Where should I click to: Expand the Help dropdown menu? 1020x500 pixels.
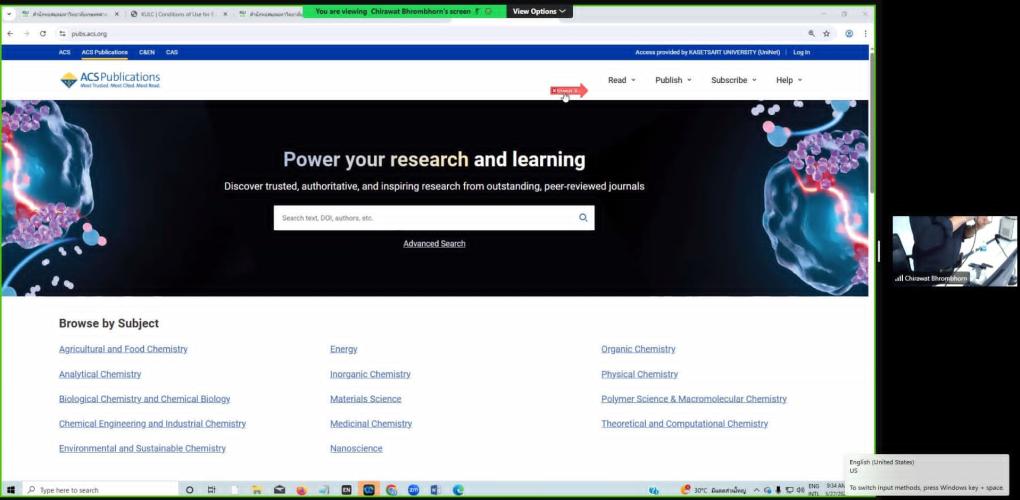tap(789, 80)
